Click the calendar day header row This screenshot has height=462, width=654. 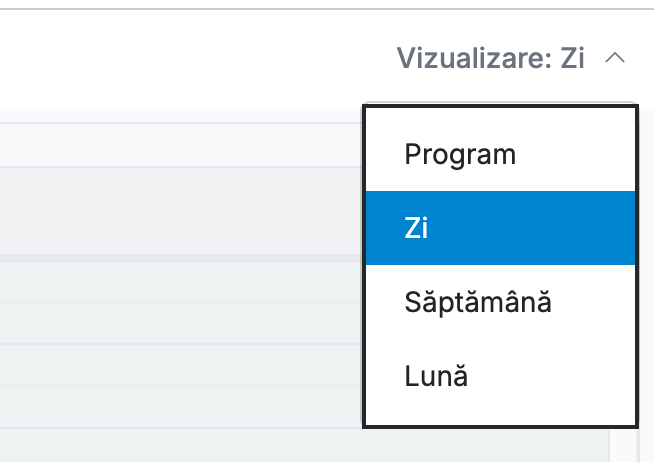181,145
